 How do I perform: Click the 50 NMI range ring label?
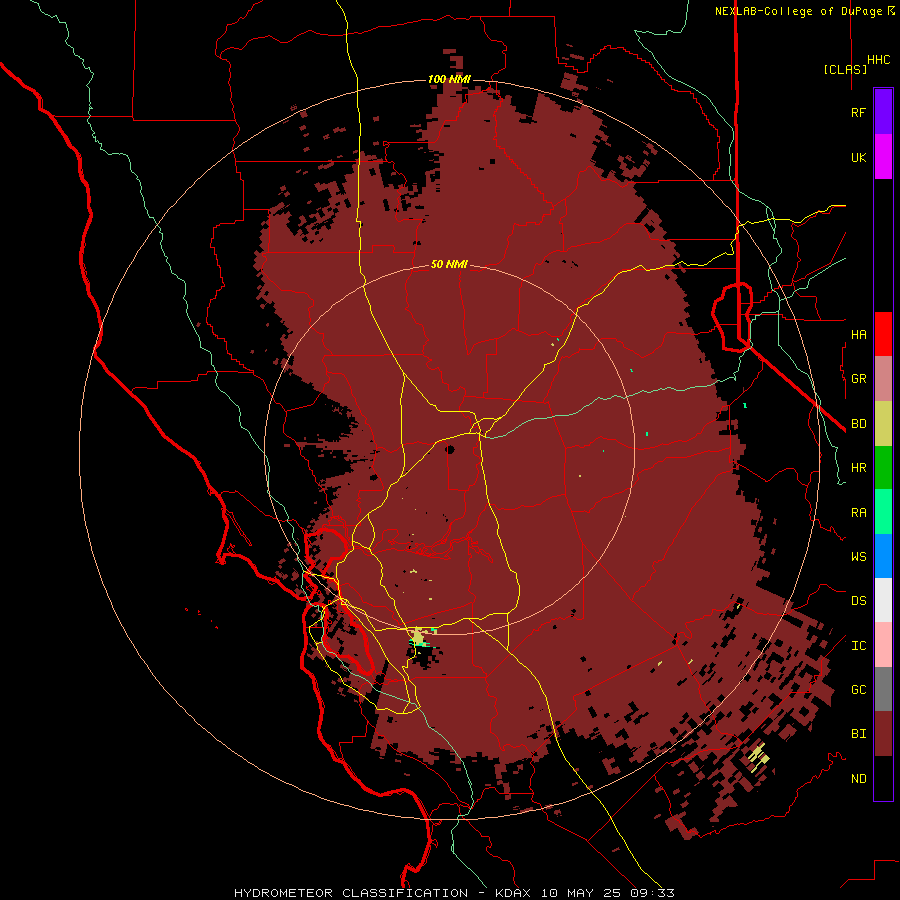449,264
